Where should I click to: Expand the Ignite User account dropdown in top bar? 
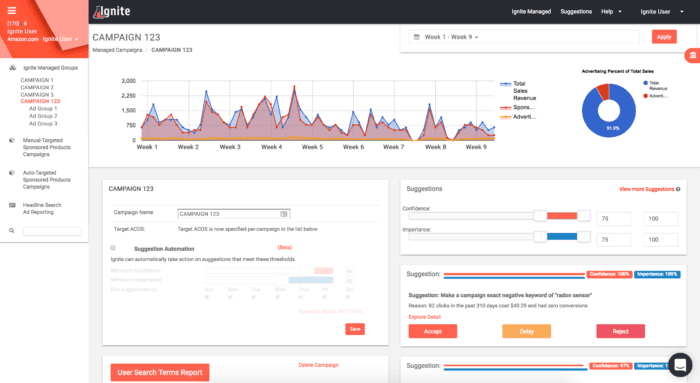662,12
